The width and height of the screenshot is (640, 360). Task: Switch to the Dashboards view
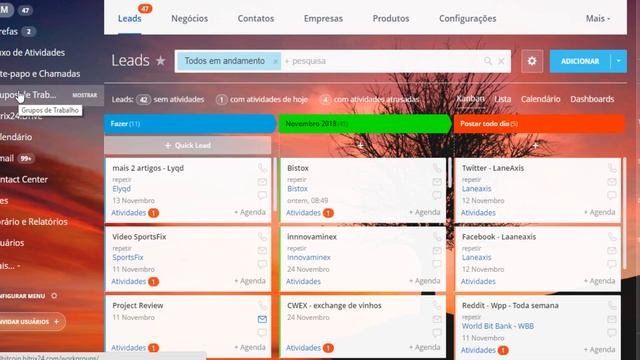[592, 99]
